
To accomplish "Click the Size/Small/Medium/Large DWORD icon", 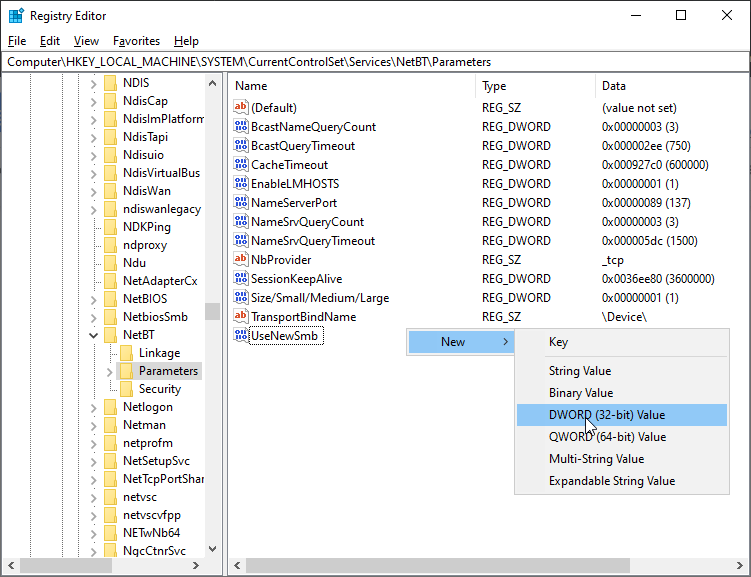I will pyautogui.click(x=241, y=297).
